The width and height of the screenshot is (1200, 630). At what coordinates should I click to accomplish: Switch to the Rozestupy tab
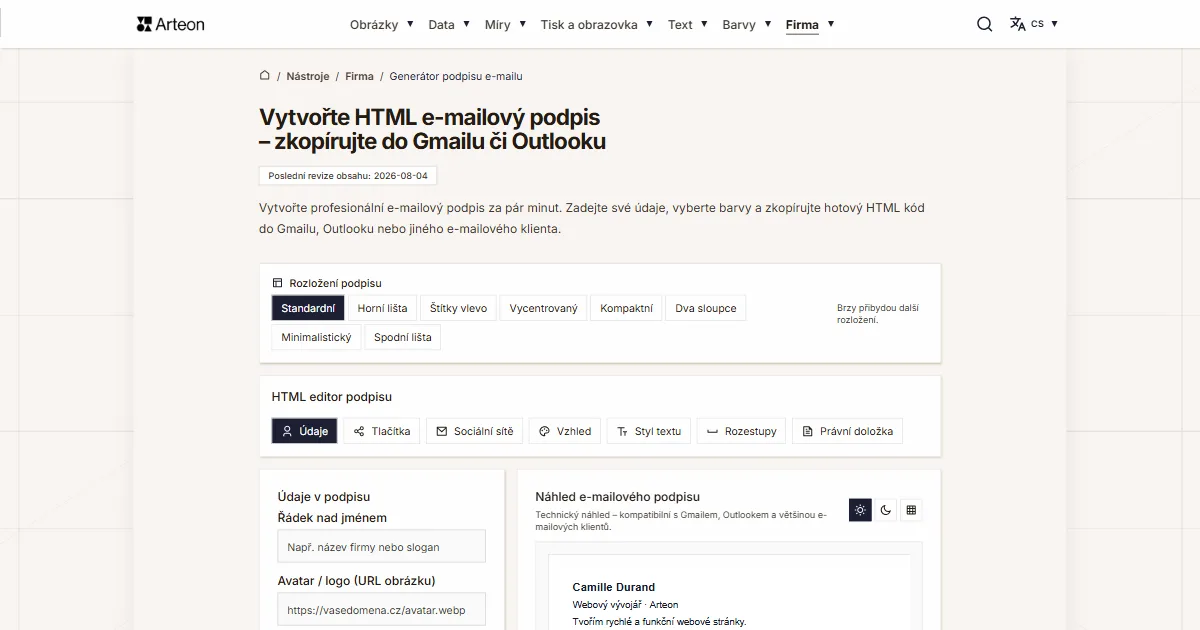(x=741, y=431)
